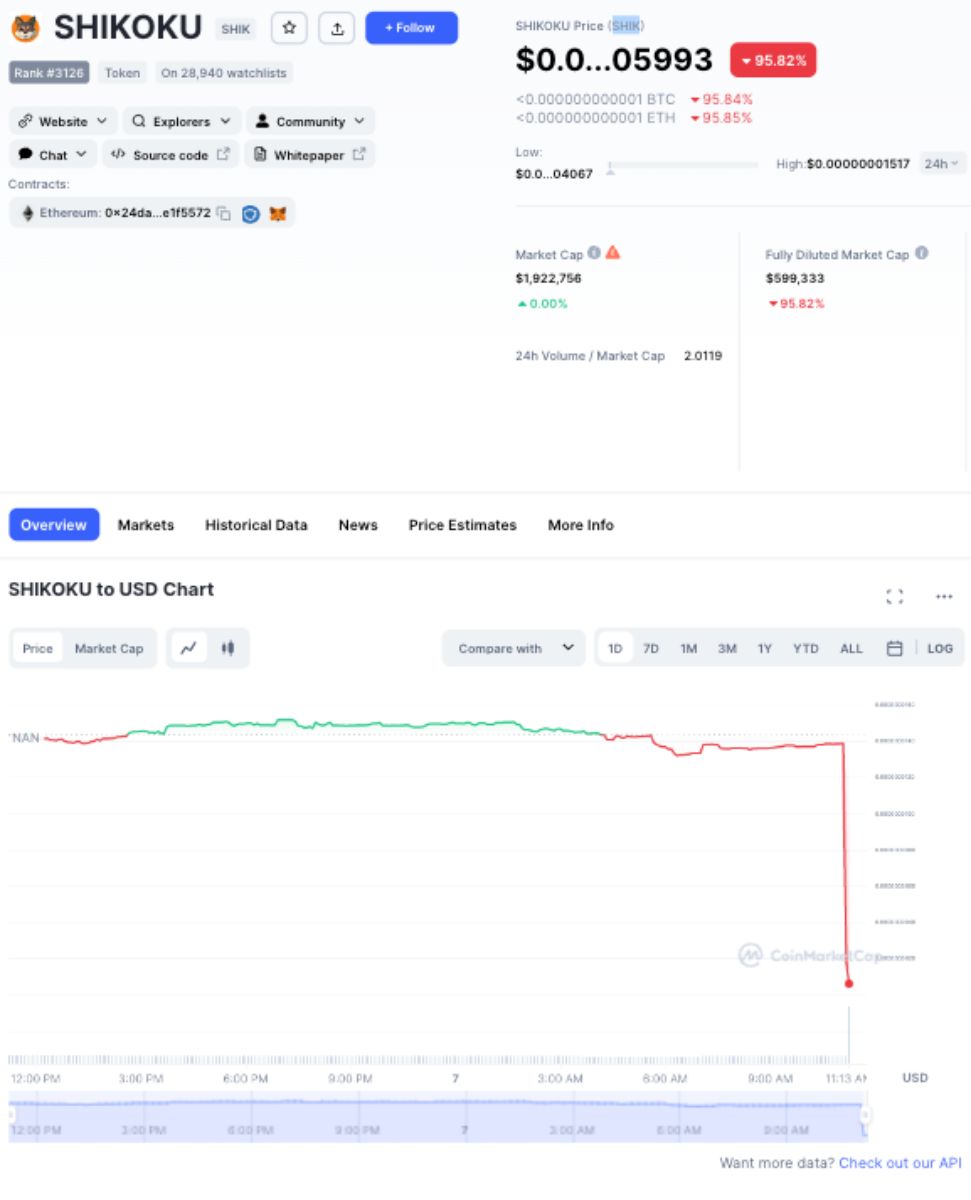Click the Ethereum contract logo
971x1200 pixels.
27,213
